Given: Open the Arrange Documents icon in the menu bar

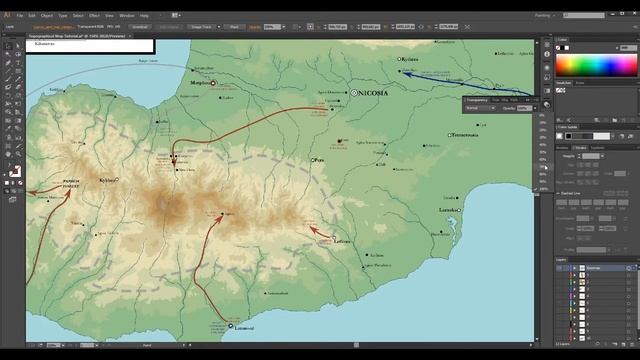Looking at the screenshot, I should 176,15.
